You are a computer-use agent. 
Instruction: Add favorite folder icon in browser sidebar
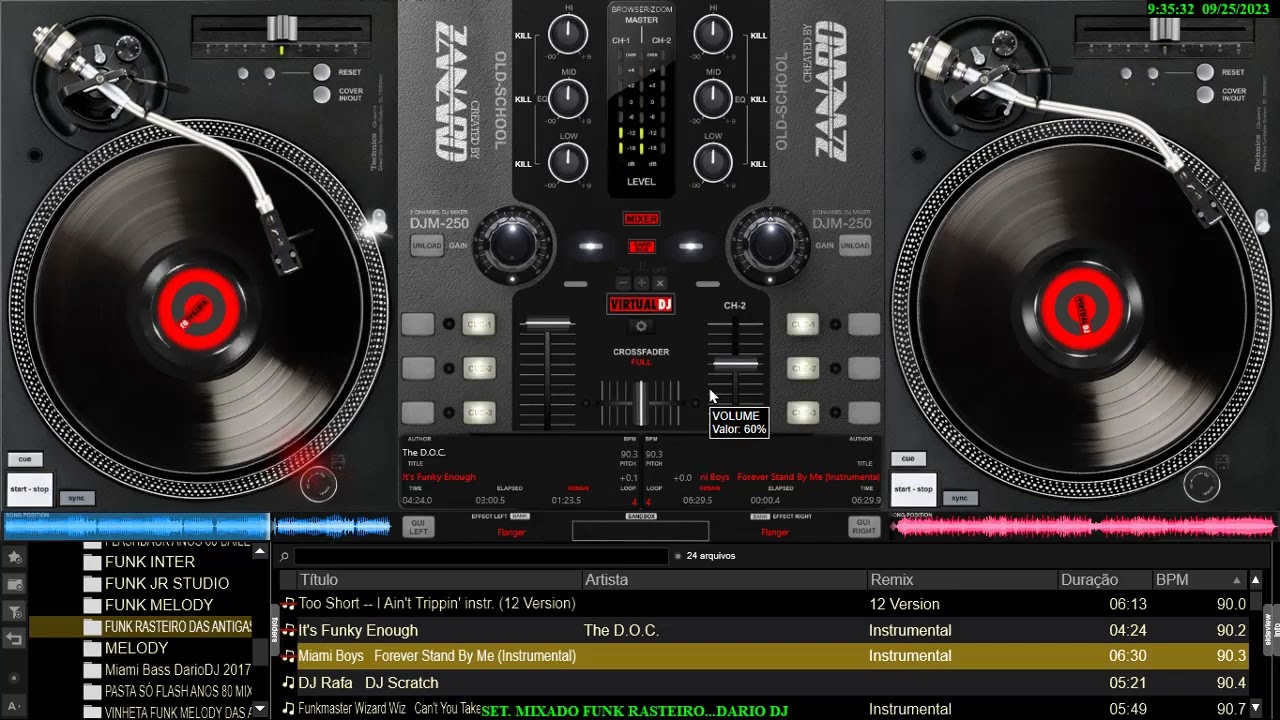click(15, 557)
